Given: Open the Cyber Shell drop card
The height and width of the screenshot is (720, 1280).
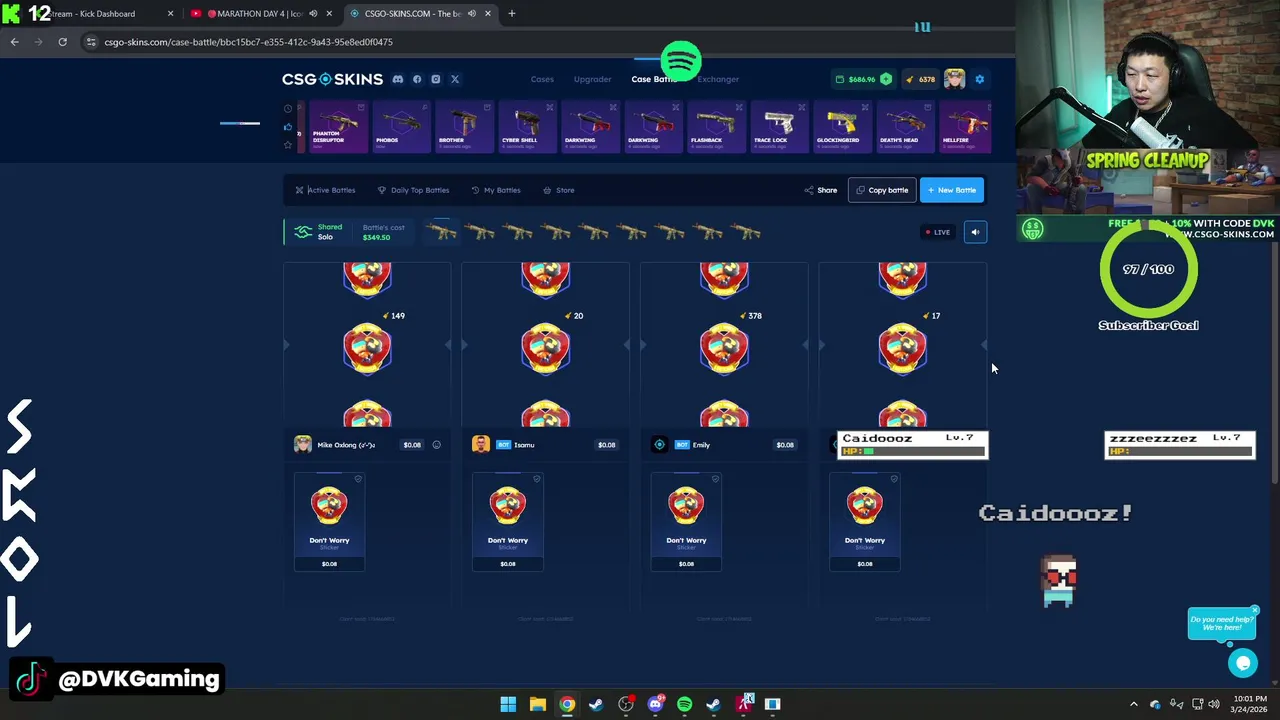Looking at the screenshot, I should pyautogui.click(x=527, y=127).
